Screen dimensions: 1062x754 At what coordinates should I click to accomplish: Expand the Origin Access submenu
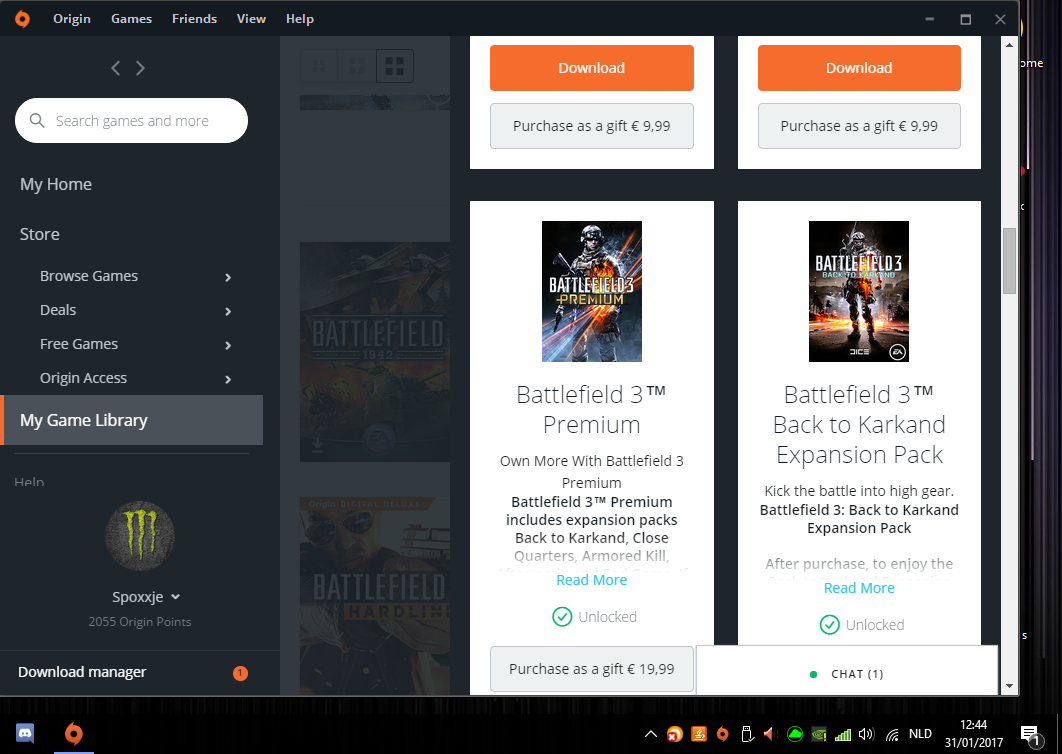coord(228,379)
